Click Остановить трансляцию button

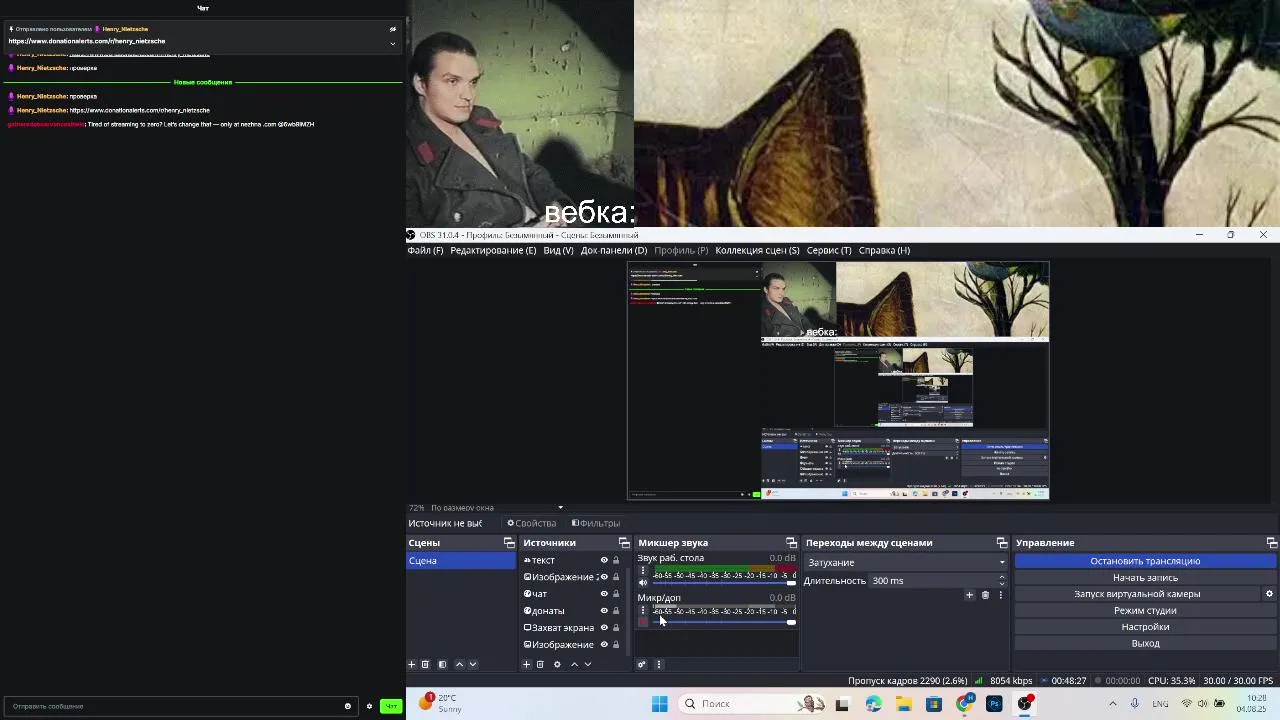pyautogui.click(x=1145, y=561)
